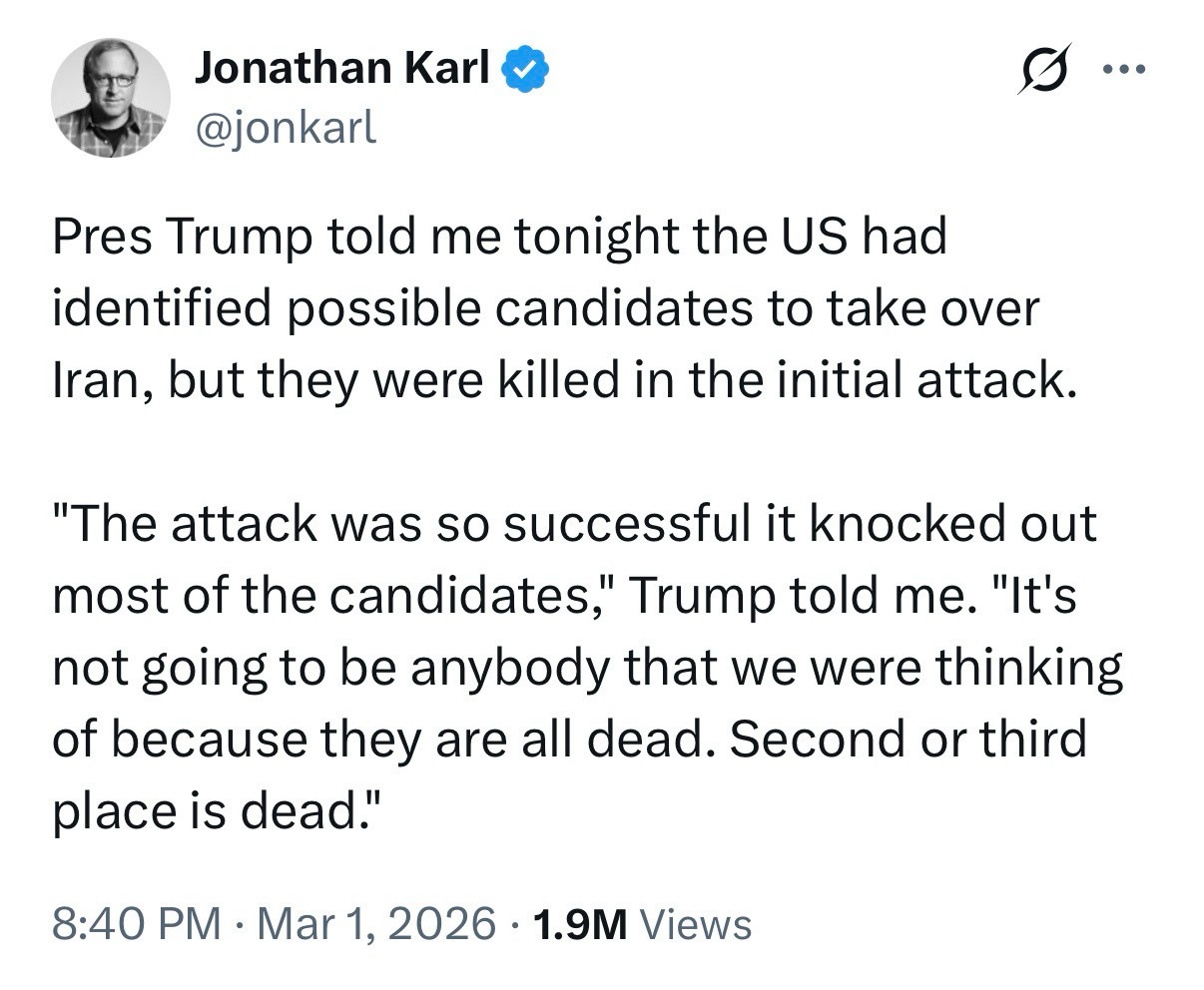The image size is (1204, 990).
Task: Open the three-dot more options menu
Action: 1124,70
